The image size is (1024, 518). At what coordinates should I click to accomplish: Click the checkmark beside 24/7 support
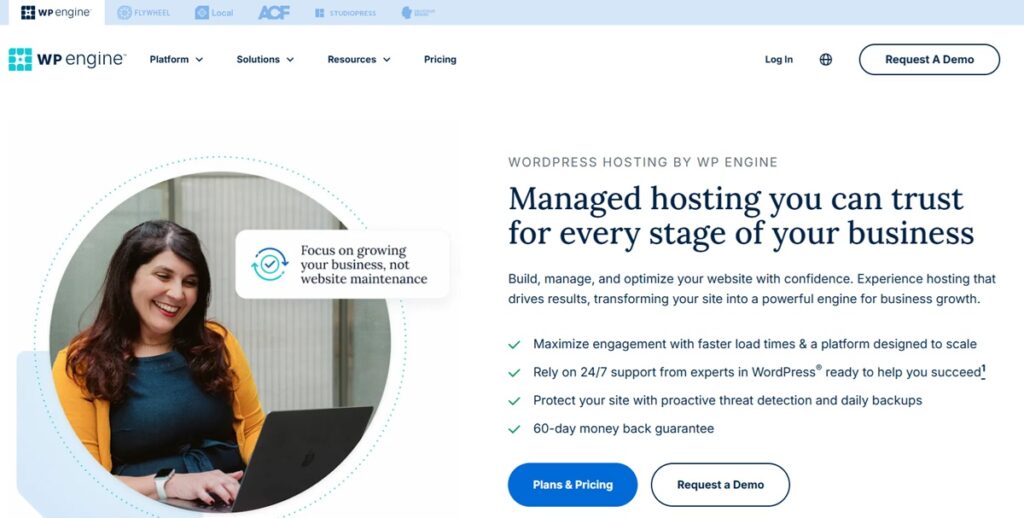click(x=515, y=373)
